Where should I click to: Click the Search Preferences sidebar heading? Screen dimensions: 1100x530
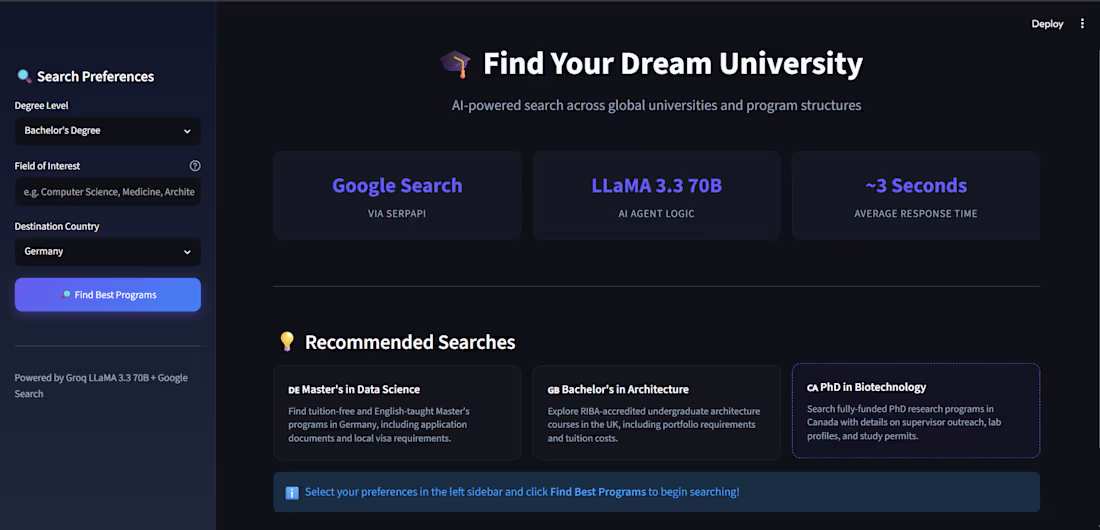tap(95, 77)
